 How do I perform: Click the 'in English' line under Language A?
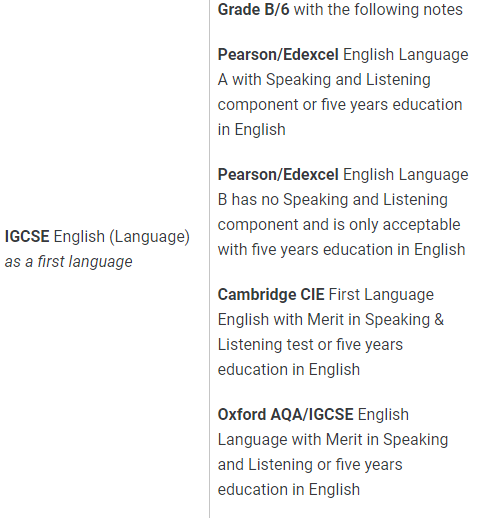(x=252, y=129)
